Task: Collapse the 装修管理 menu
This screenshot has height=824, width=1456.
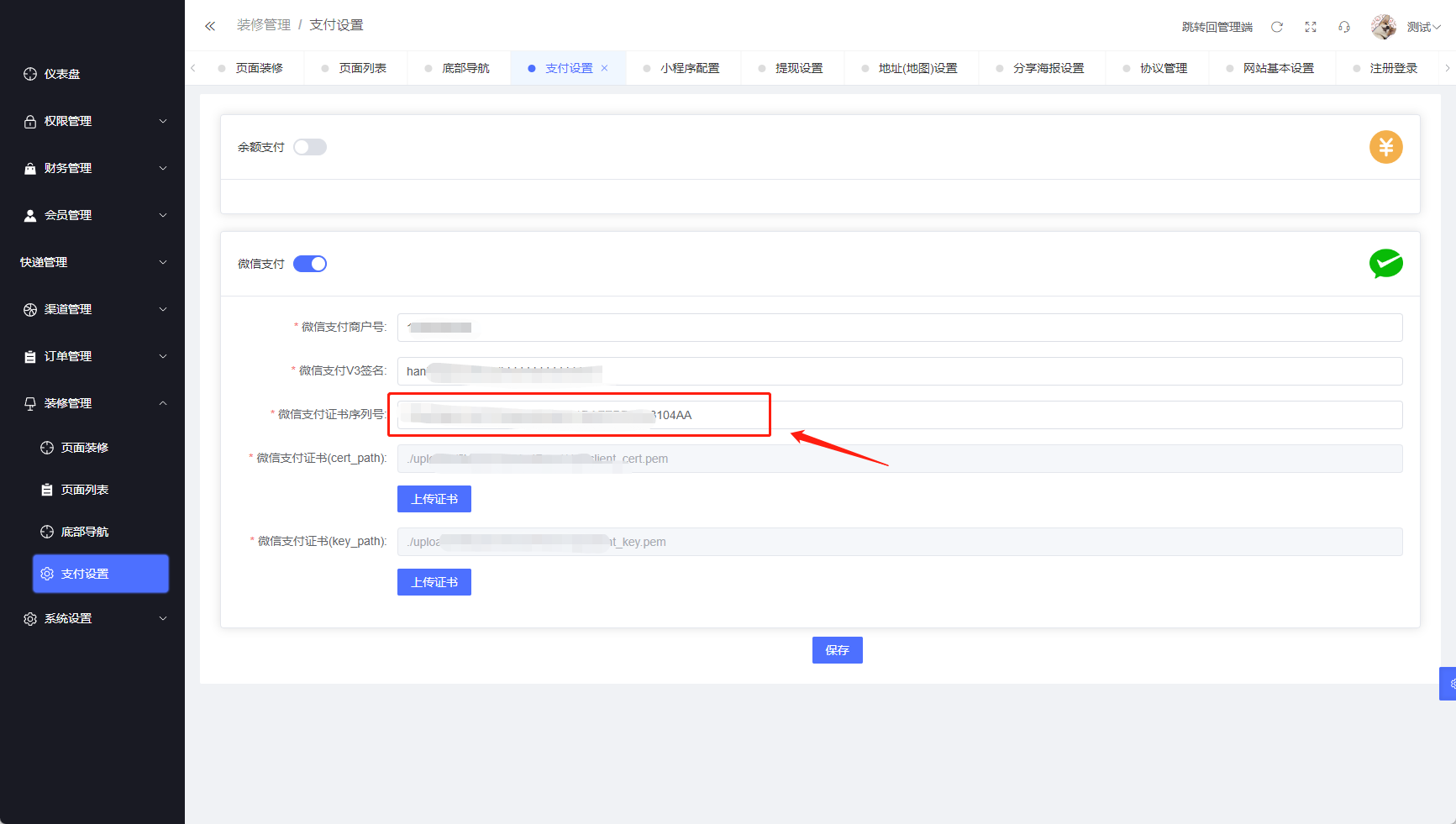Action: pyautogui.click(x=92, y=403)
